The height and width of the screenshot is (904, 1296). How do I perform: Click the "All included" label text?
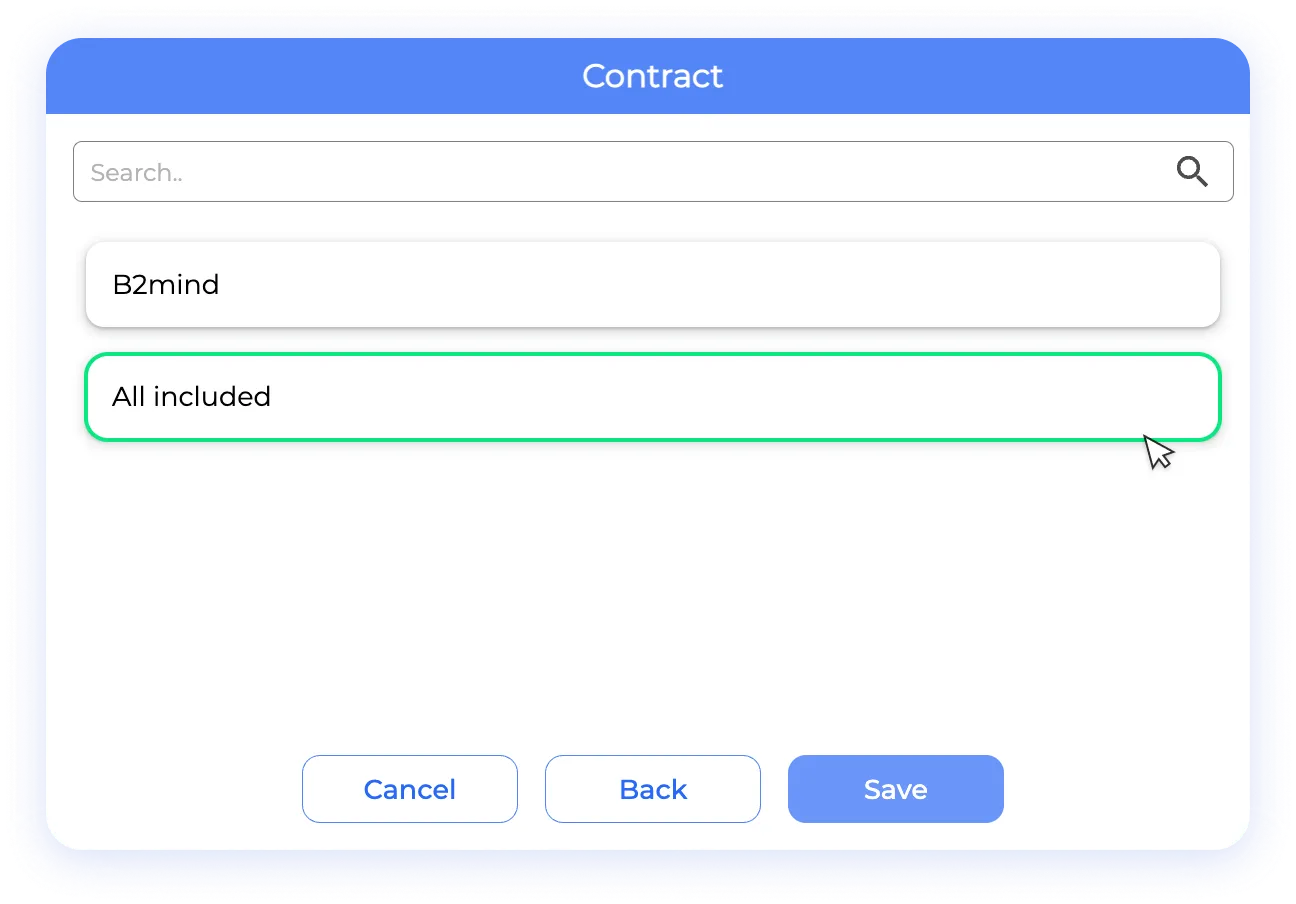click(x=191, y=397)
